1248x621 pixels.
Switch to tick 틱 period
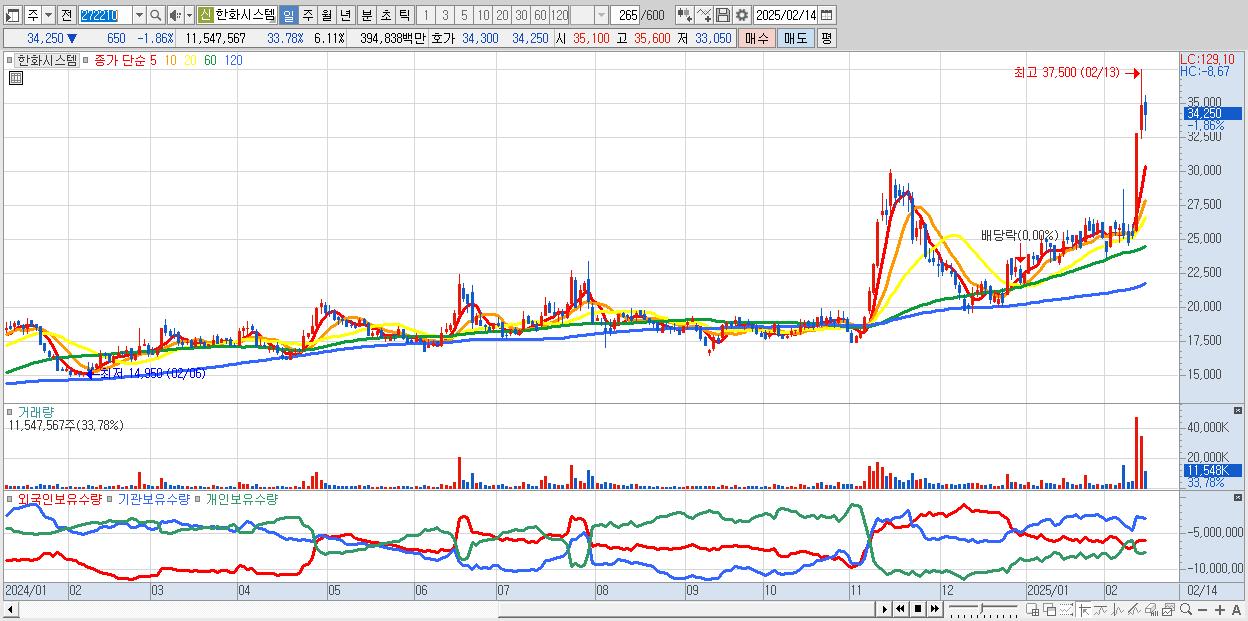pyautogui.click(x=404, y=15)
